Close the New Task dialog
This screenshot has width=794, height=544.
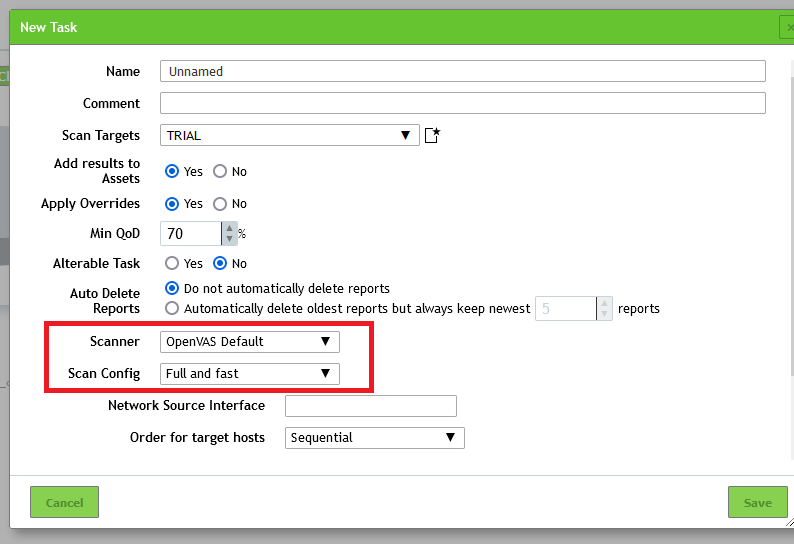pyautogui.click(x=787, y=27)
